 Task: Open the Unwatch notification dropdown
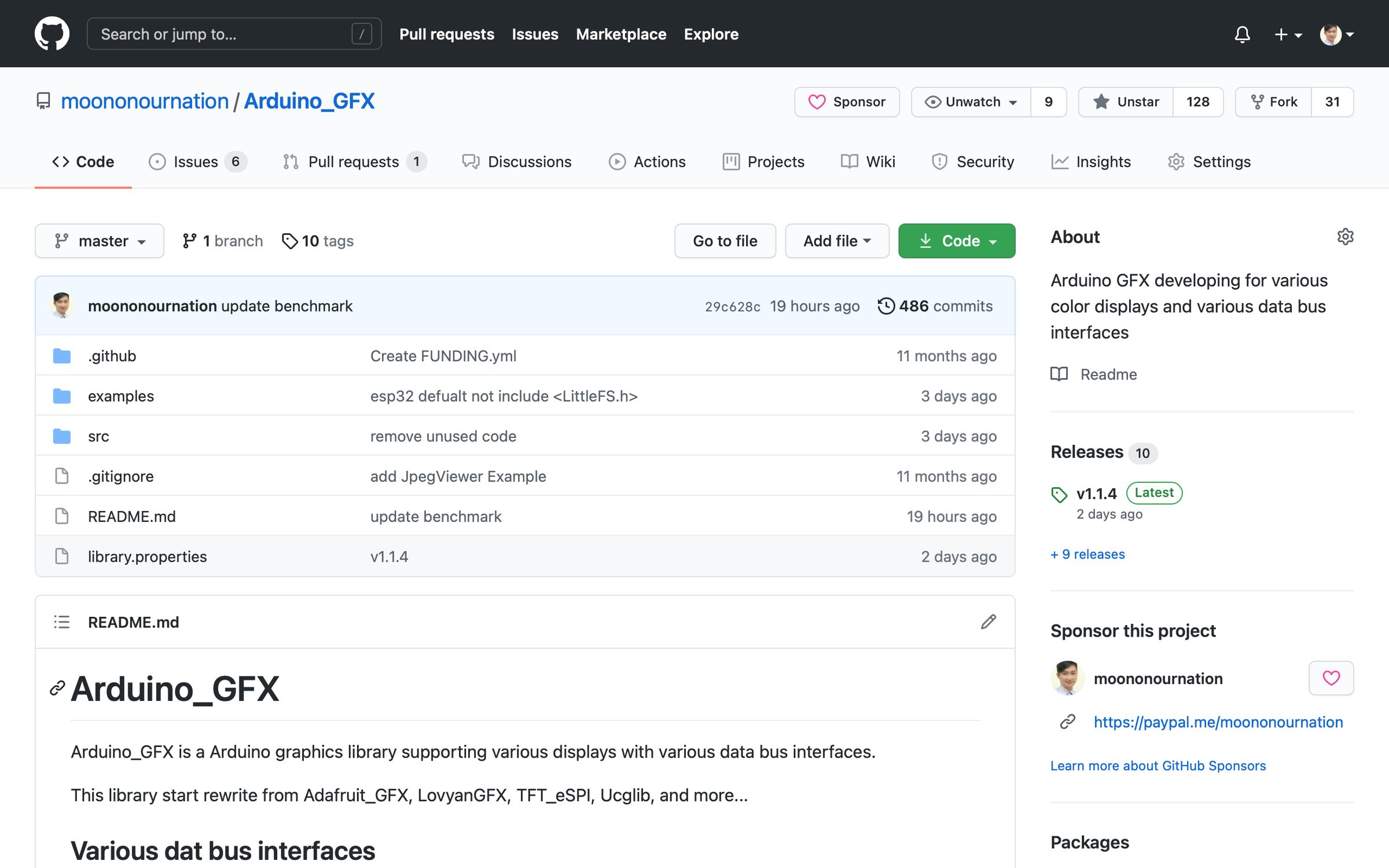[x=971, y=102]
